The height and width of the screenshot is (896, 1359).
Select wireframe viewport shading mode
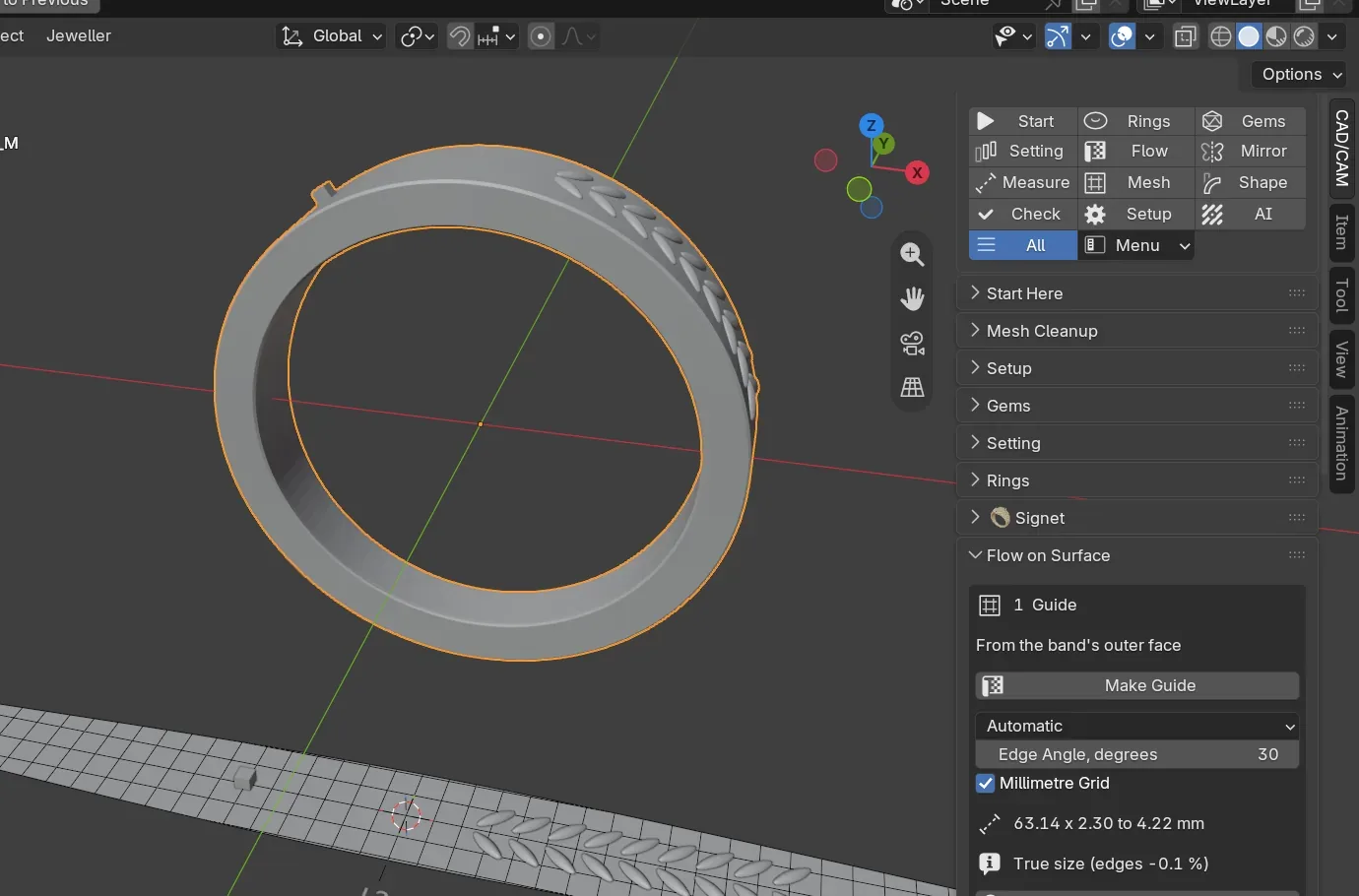click(1221, 36)
